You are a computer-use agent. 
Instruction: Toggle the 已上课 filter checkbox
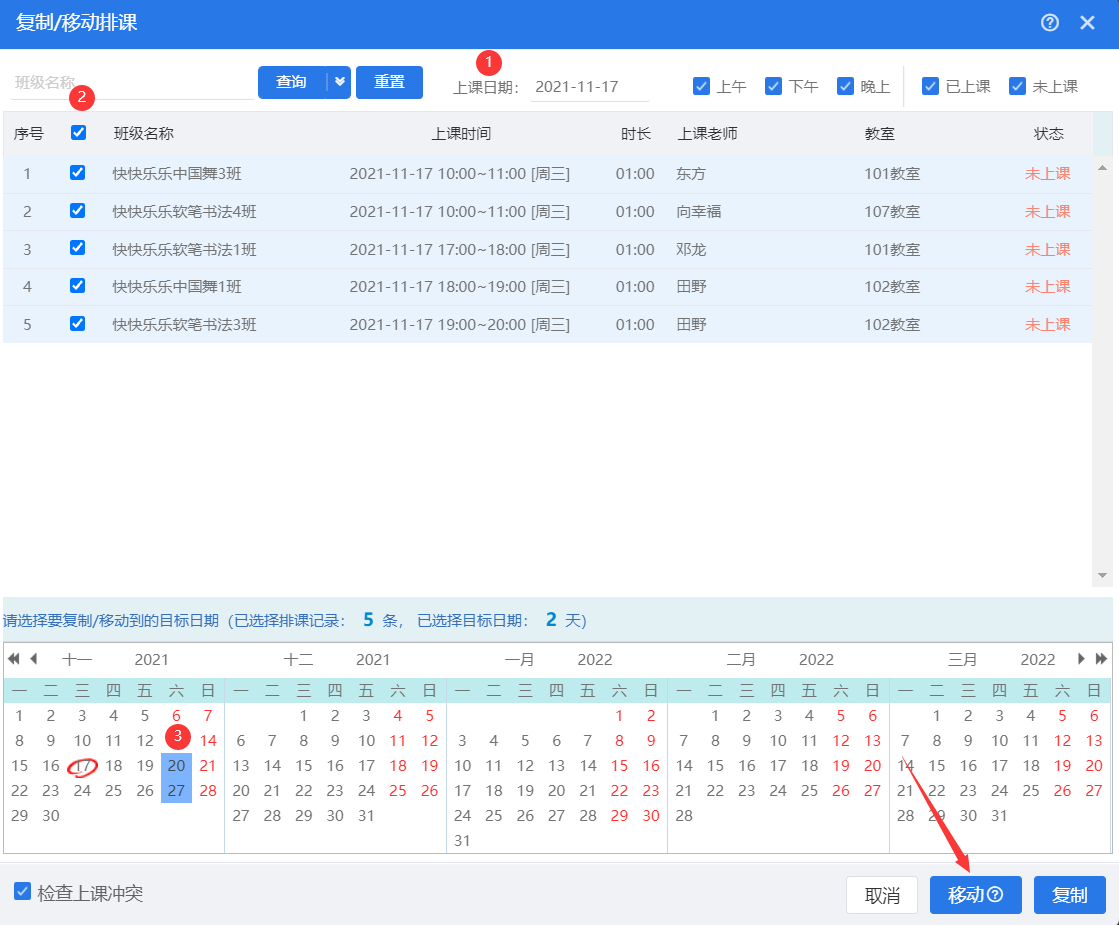(x=930, y=86)
